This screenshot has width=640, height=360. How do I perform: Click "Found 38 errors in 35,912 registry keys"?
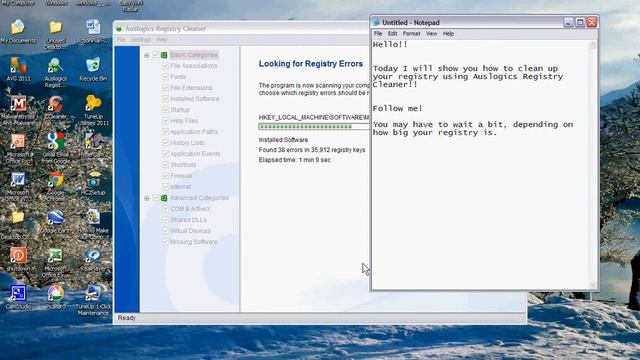(312, 150)
